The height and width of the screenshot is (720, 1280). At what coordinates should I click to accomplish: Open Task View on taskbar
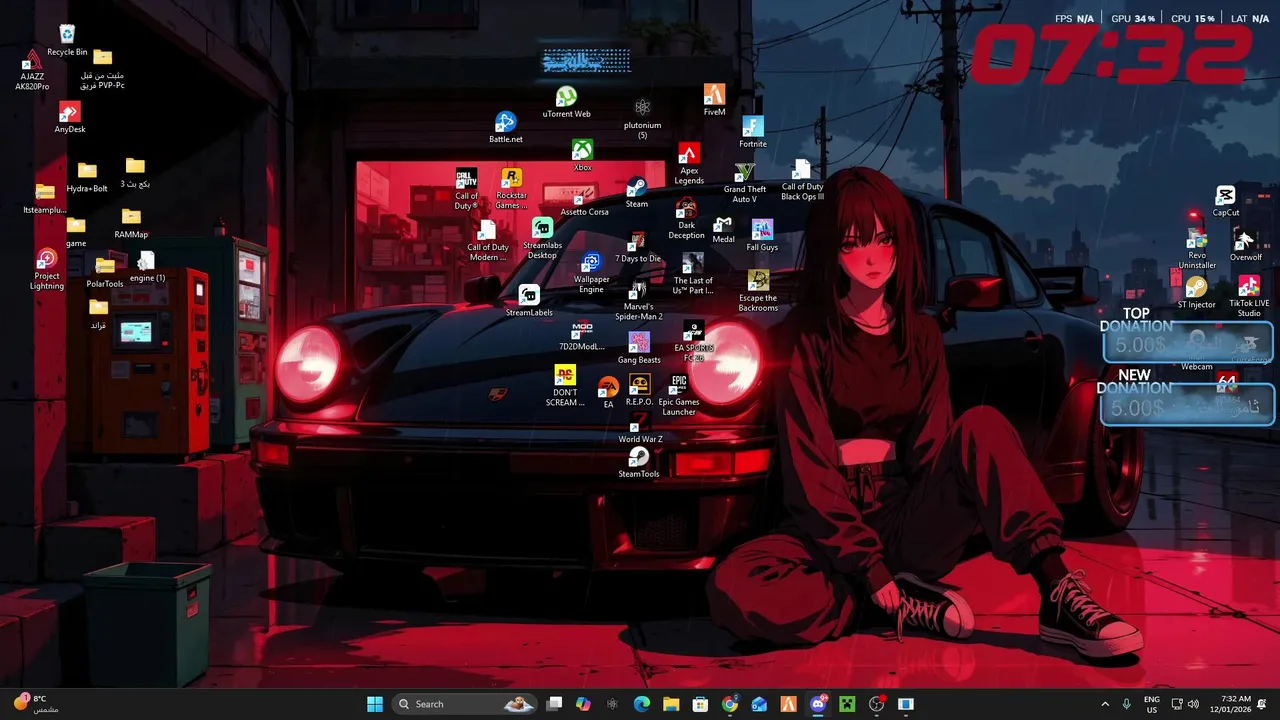pyautogui.click(x=554, y=704)
